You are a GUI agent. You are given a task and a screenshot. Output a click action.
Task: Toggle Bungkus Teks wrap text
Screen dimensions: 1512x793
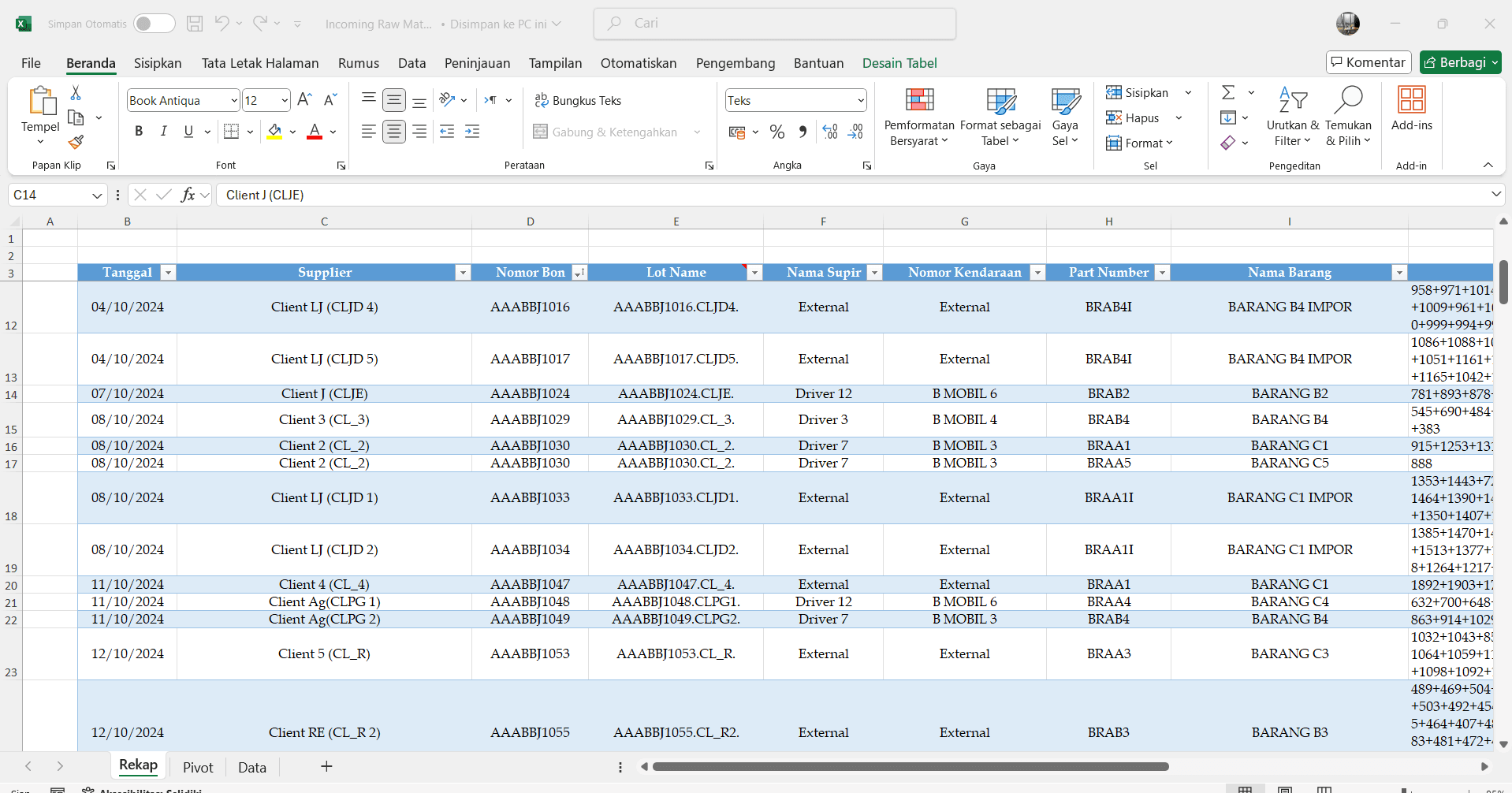[x=578, y=100]
